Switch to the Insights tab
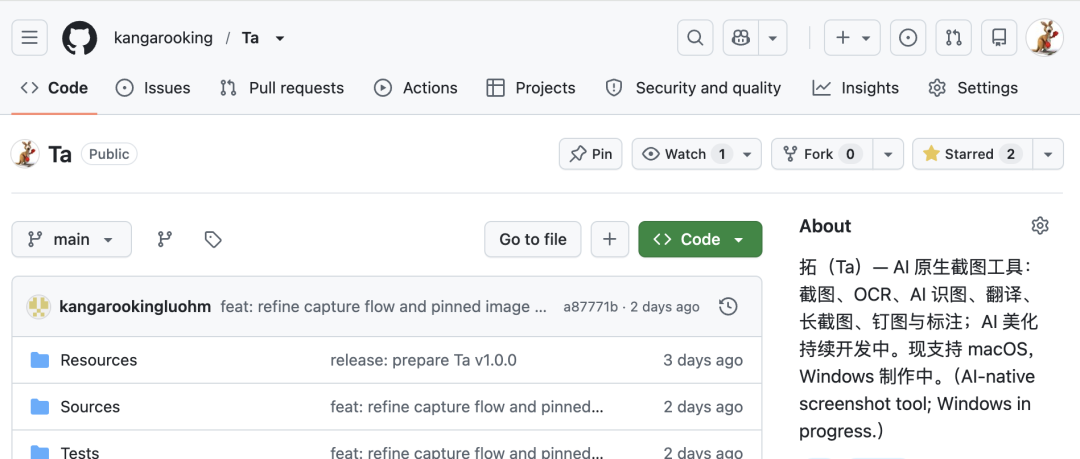The height and width of the screenshot is (459, 1080). pos(855,88)
